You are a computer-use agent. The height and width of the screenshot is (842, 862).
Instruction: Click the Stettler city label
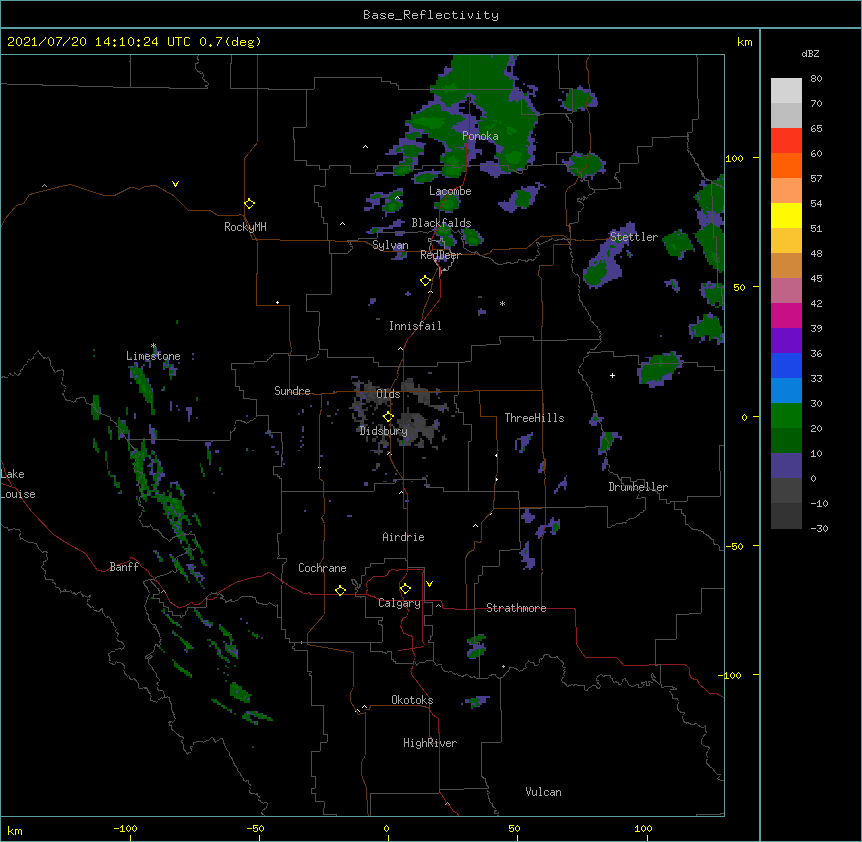pos(633,237)
